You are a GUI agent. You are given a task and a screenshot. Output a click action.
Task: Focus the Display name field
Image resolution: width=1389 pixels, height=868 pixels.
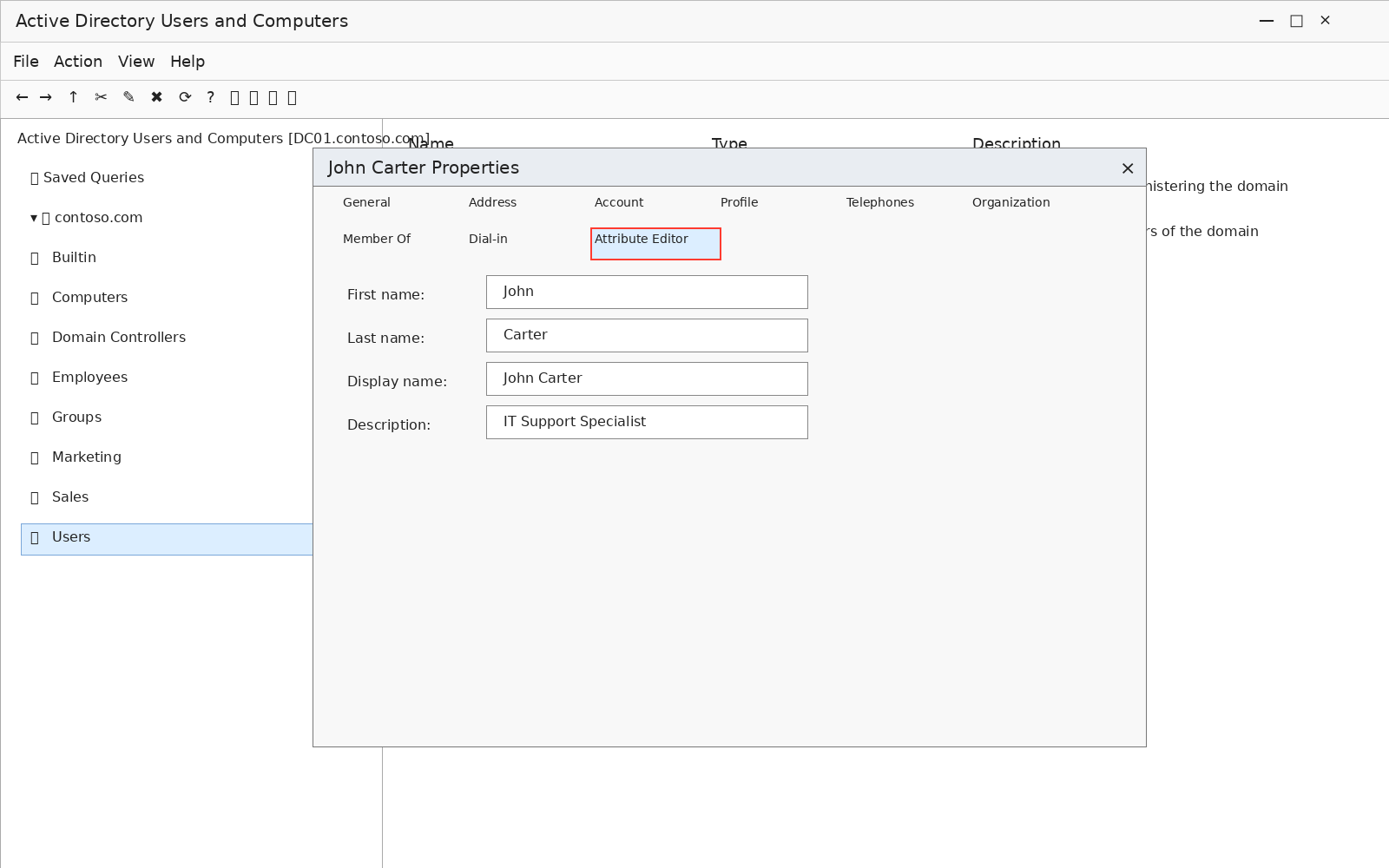click(x=647, y=378)
